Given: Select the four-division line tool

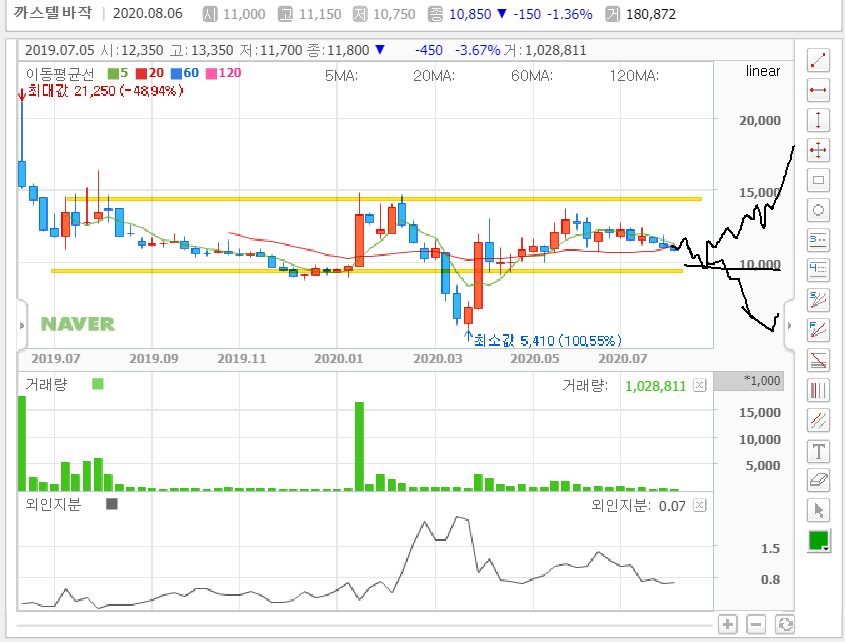Looking at the screenshot, I should click(x=818, y=270).
